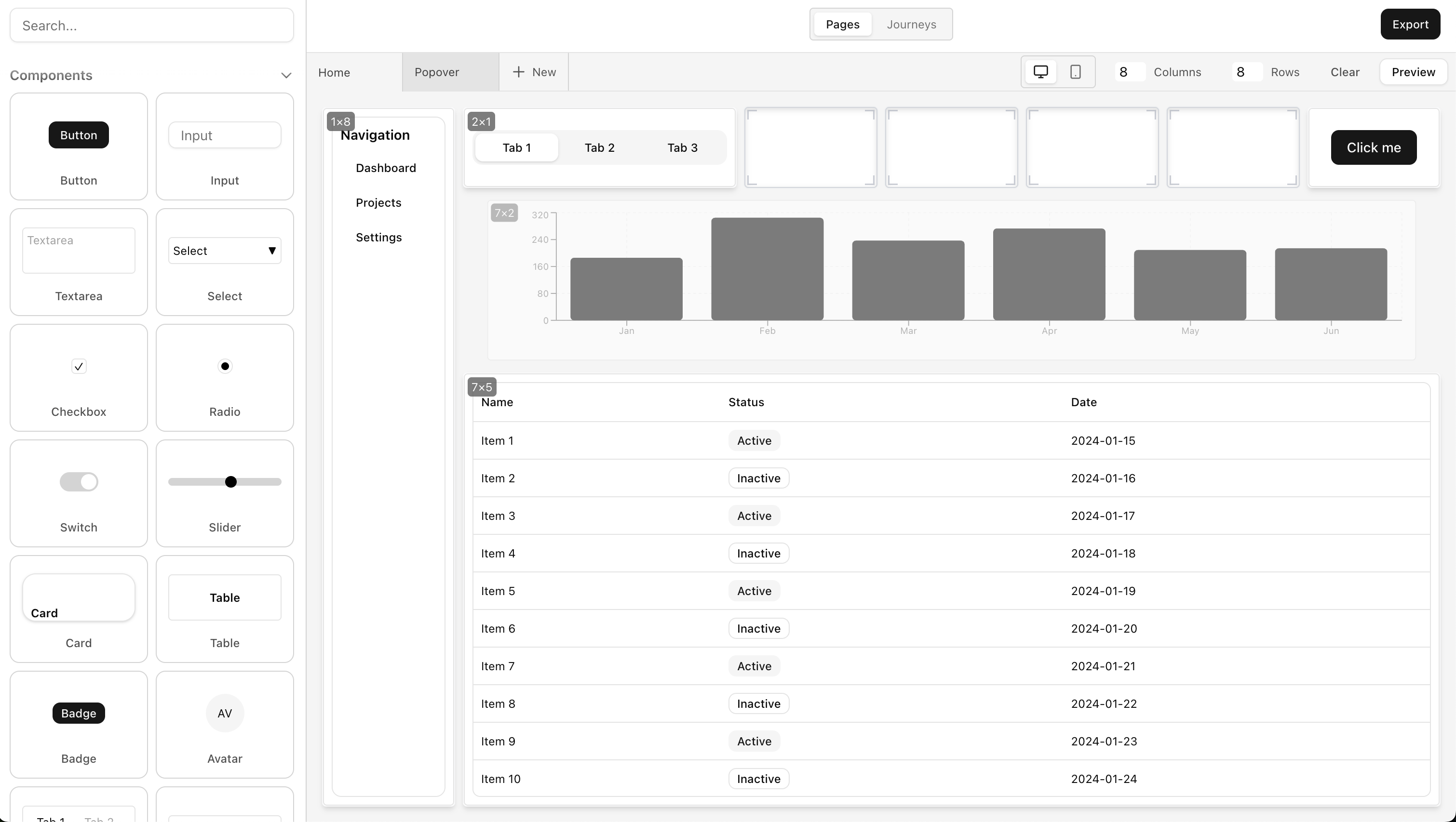This screenshot has height=822, width=1456.
Task: Click Active badge for Item 1
Action: 754,441
